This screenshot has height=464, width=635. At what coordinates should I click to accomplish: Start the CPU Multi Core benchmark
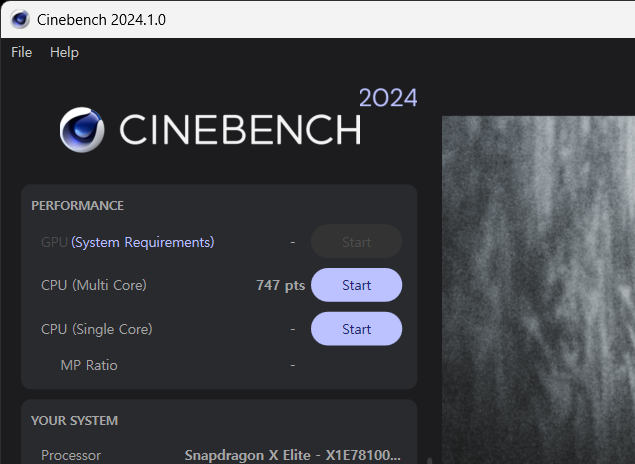(356, 285)
